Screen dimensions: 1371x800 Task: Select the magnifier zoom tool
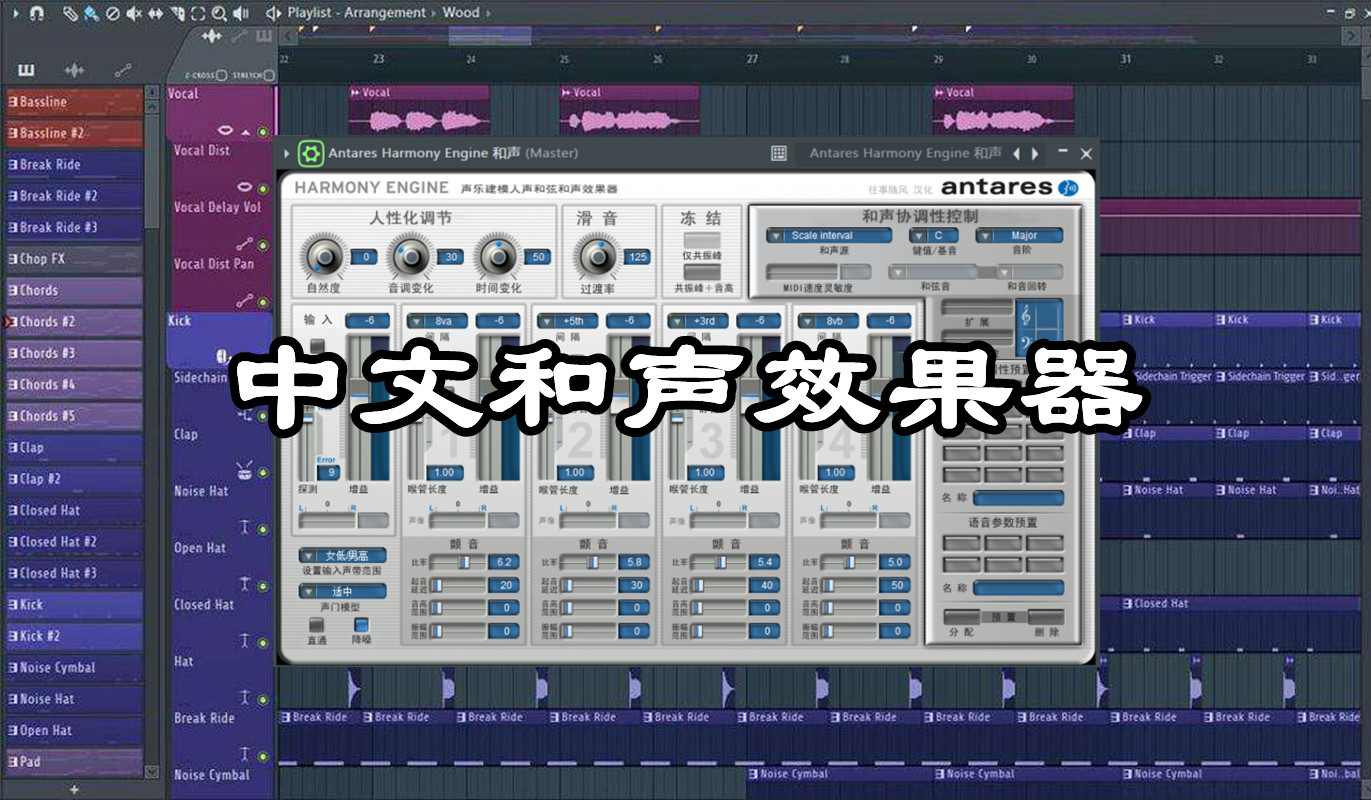tap(219, 13)
